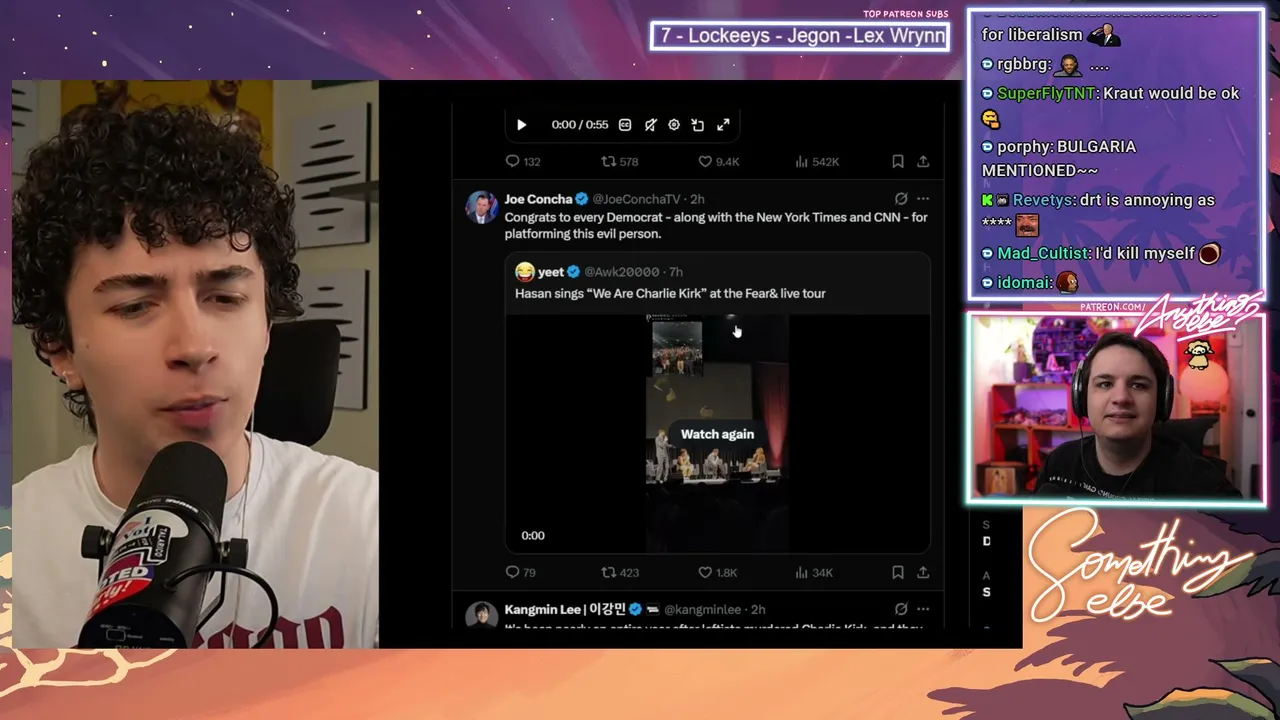Open the top video's settings gear
This screenshot has width=1280, height=720.
[674, 125]
